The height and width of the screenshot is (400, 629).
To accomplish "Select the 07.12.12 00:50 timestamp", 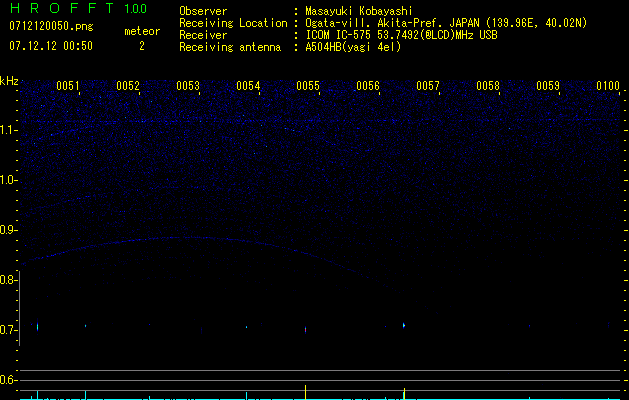I will click(x=51, y=46).
